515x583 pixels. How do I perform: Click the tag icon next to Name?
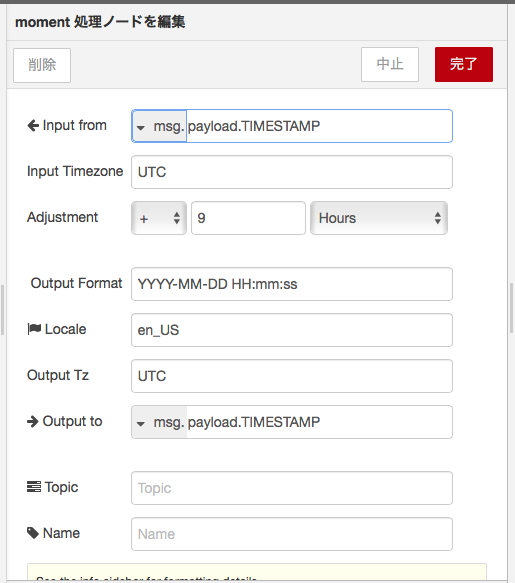[x=33, y=533]
